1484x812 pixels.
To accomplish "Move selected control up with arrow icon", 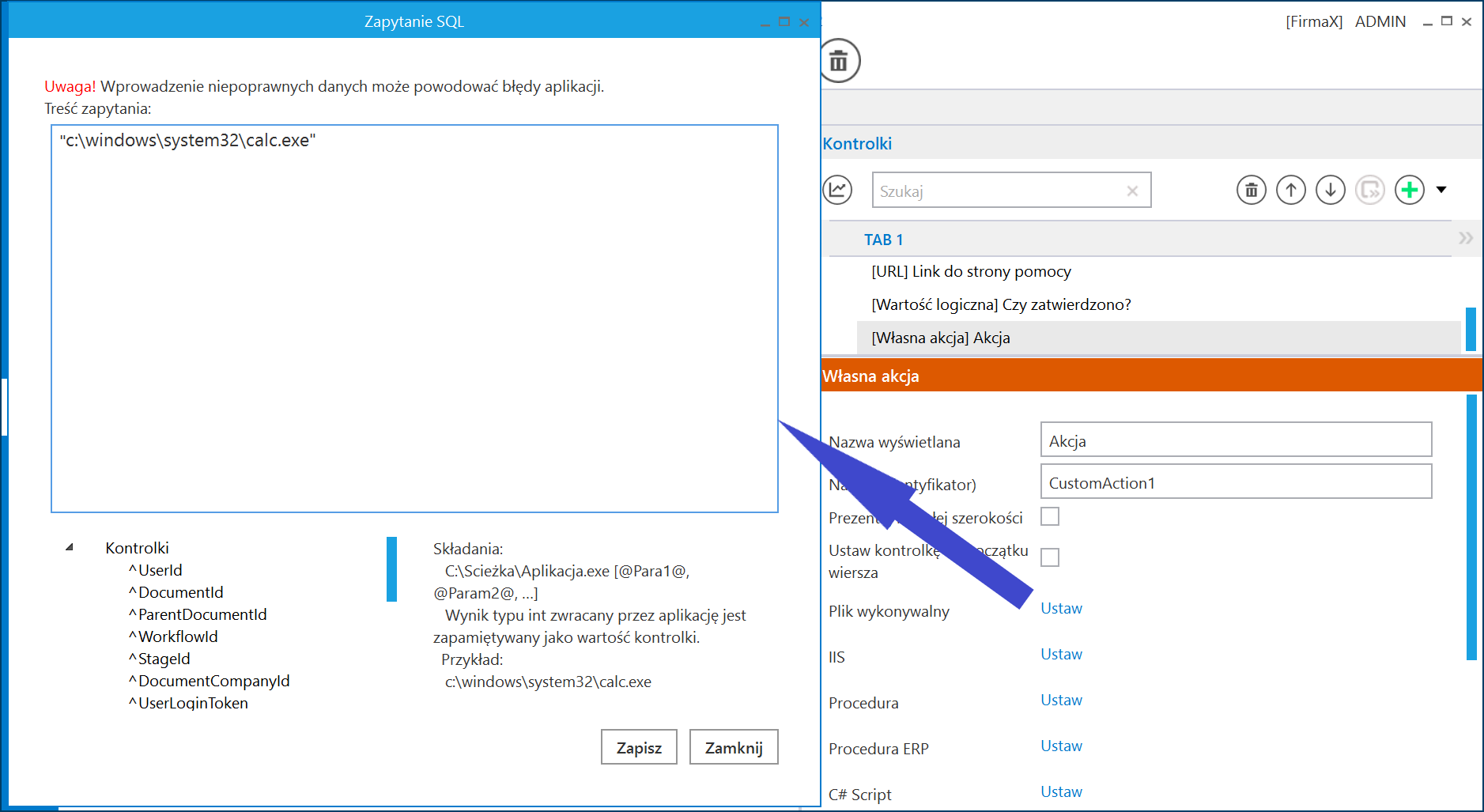I will click(1291, 190).
